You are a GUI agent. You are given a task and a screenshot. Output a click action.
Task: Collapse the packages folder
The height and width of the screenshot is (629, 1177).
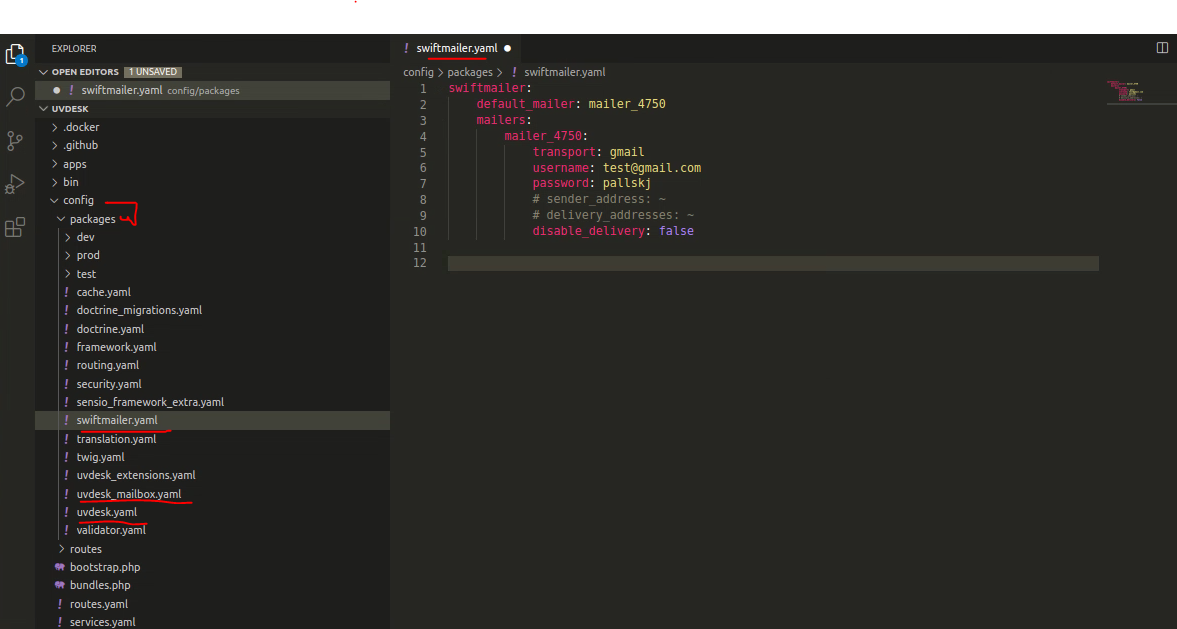coord(61,219)
